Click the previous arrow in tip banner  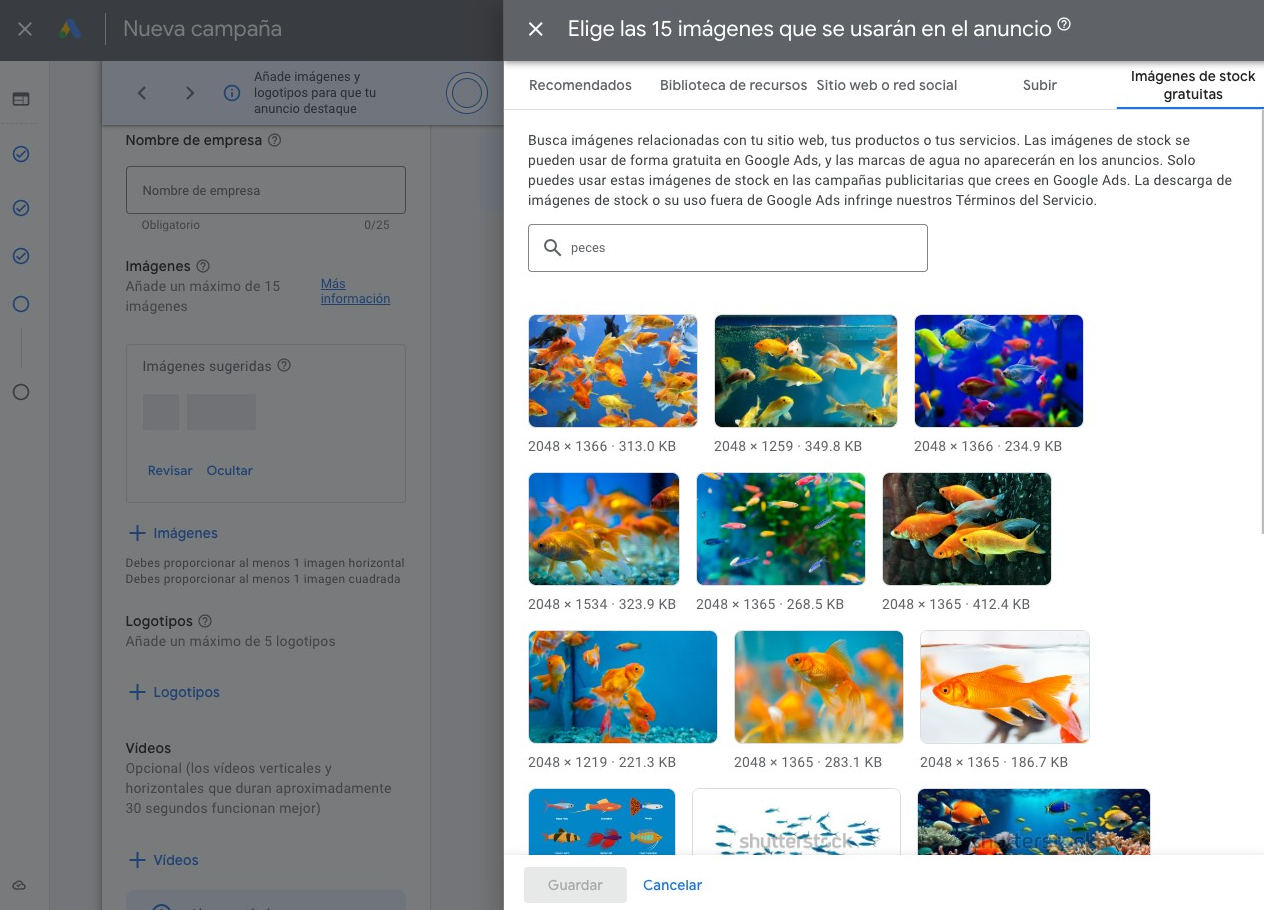pos(142,93)
